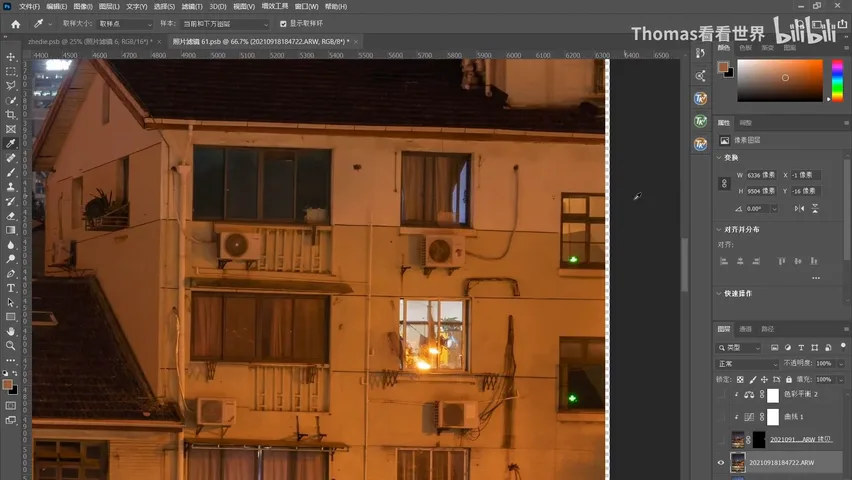Screen dimensions: 852x480
Task: Switch to the 通道 tab
Action: [x=745, y=329]
